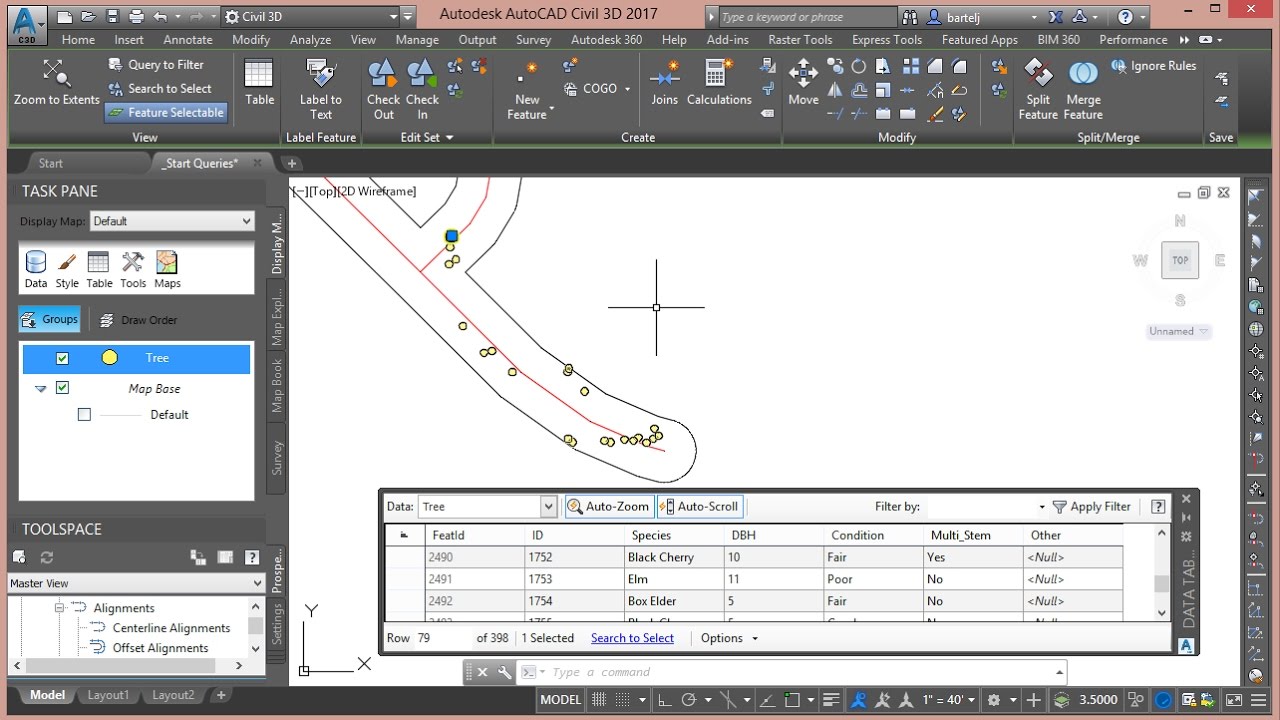The width and height of the screenshot is (1280, 720).
Task: Click the TOP face of ViewCube
Action: (x=1180, y=260)
